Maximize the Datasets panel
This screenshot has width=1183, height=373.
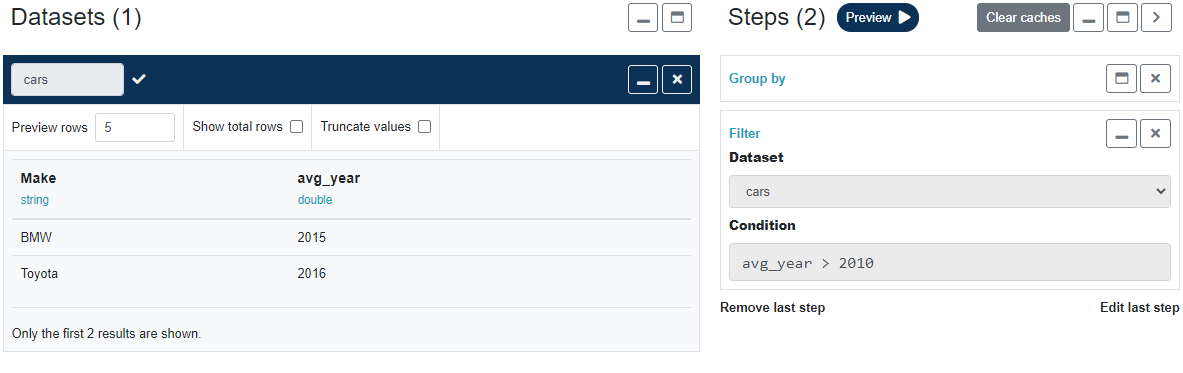coord(677,17)
